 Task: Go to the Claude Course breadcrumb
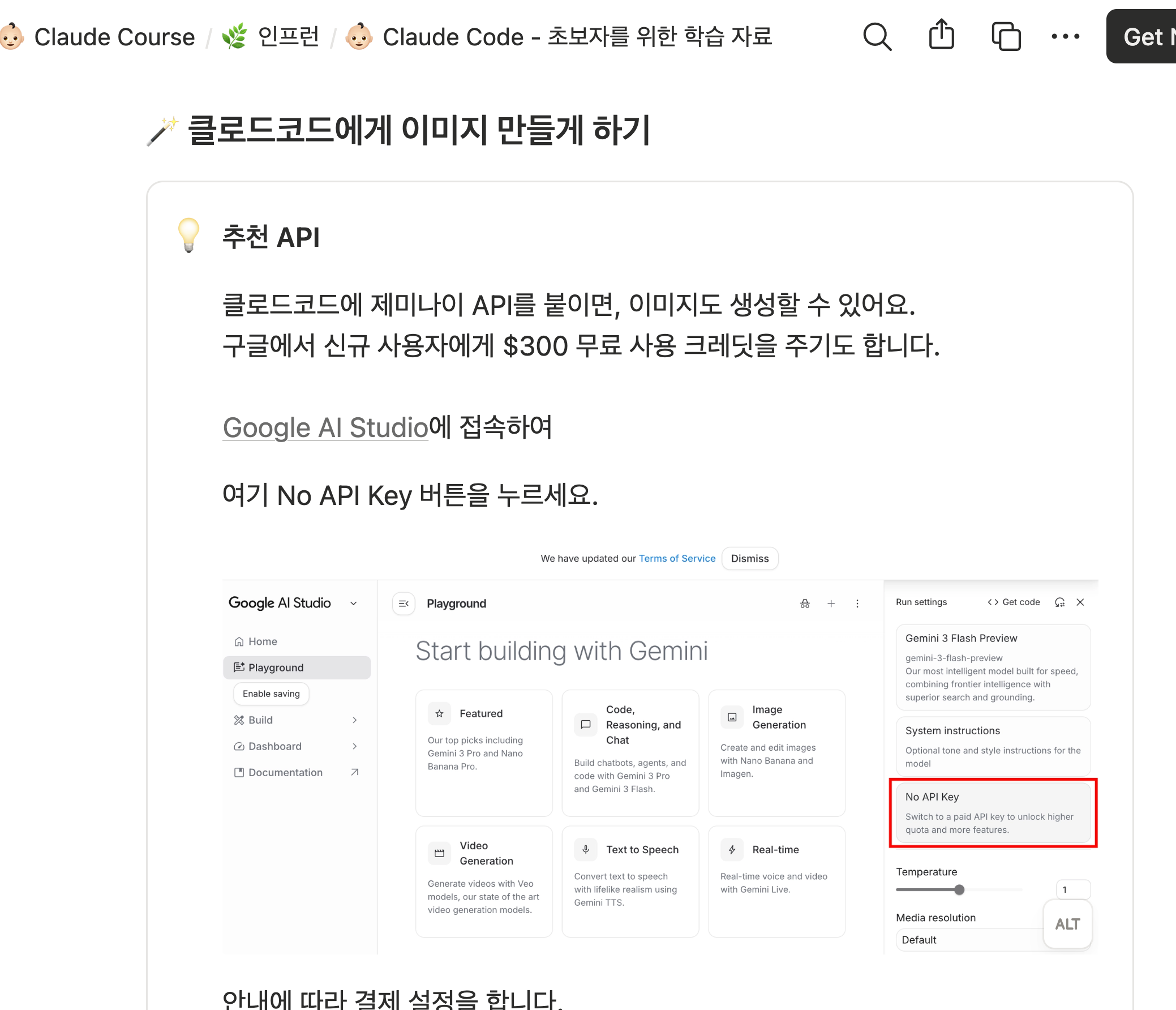pos(114,37)
